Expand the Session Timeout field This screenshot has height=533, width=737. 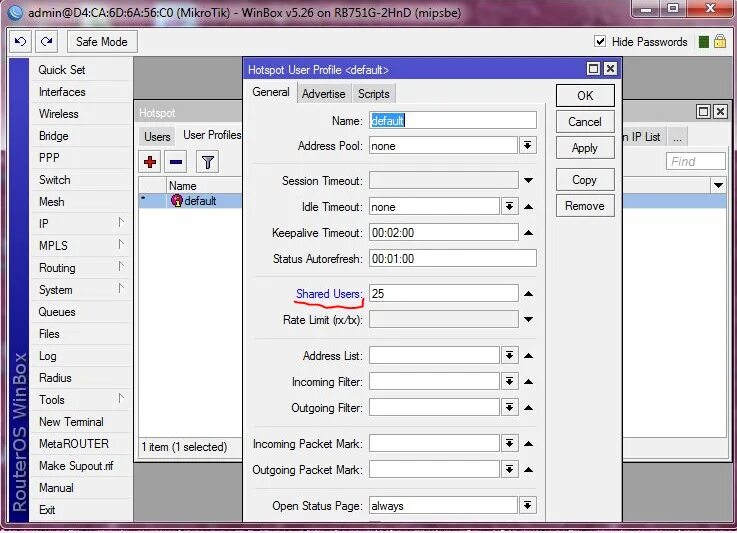click(528, 180)
